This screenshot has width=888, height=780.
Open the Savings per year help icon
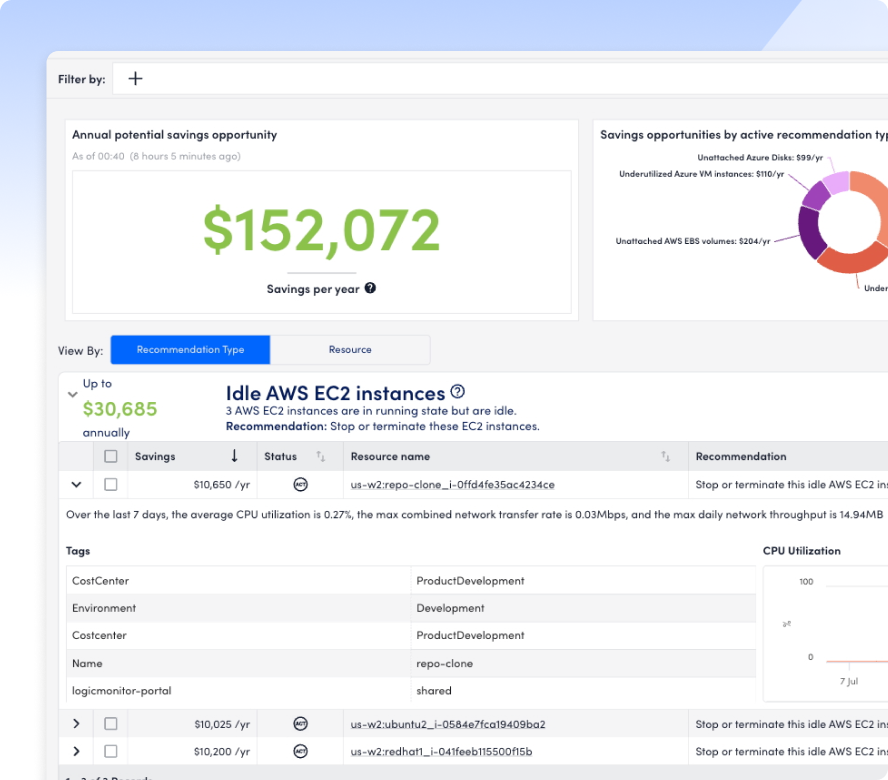click(x=370, y=288)
